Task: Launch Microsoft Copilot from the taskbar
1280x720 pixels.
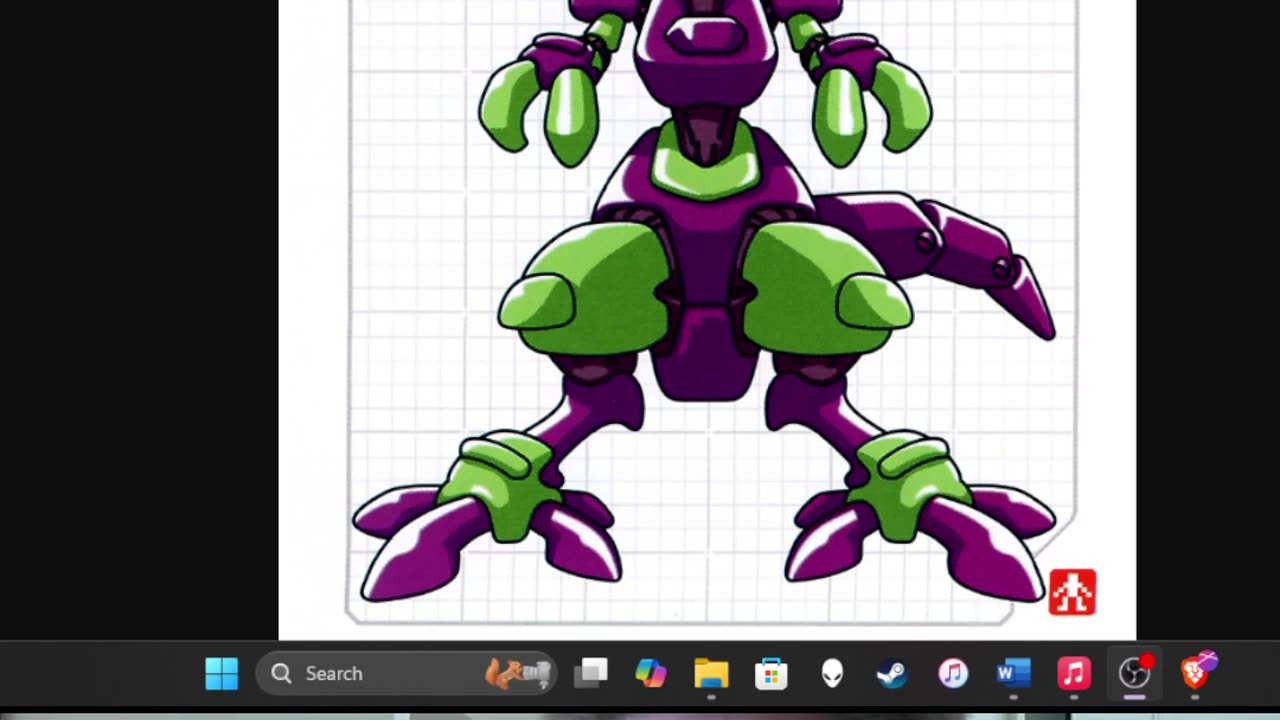Action: coord(651,673)
